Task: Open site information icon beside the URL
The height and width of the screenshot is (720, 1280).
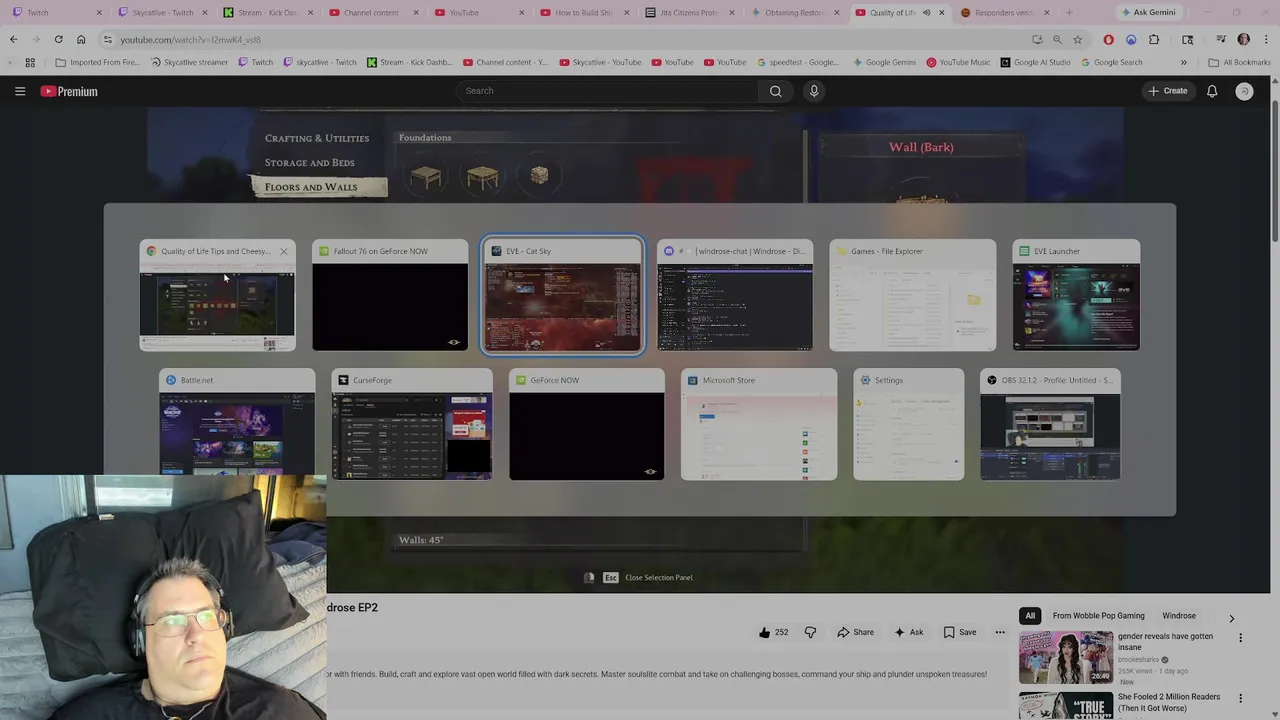Action: [x=107, y=39]
